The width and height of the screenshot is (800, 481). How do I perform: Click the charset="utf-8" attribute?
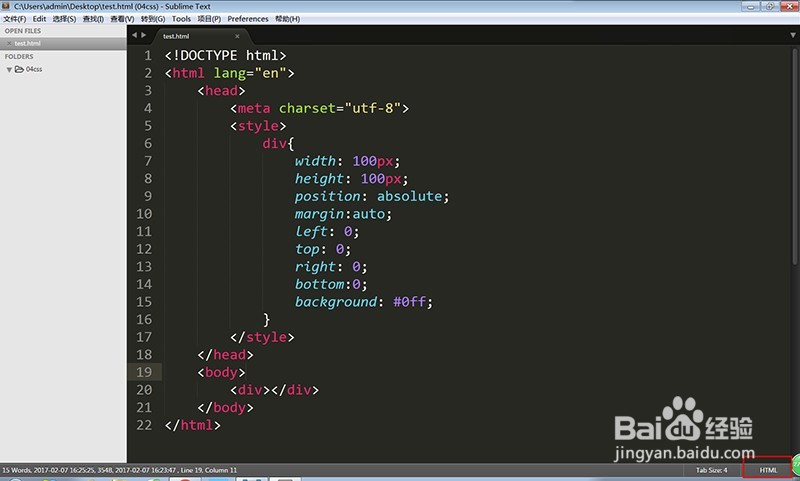click(339, 108)
